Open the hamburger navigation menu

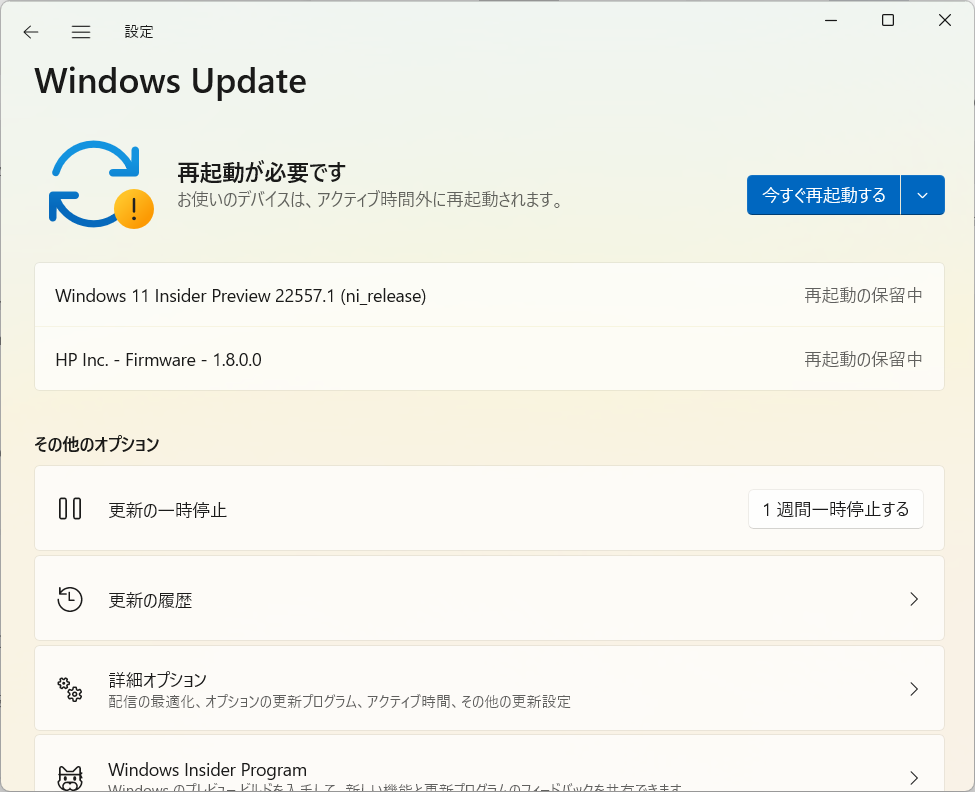click(x=81, y=32)
